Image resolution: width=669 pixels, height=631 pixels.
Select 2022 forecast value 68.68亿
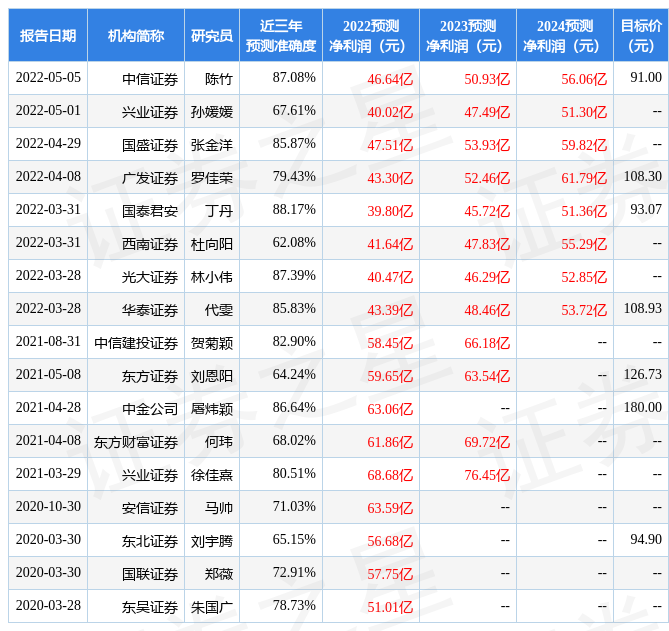pyautogui.click(x=390, y=475)
